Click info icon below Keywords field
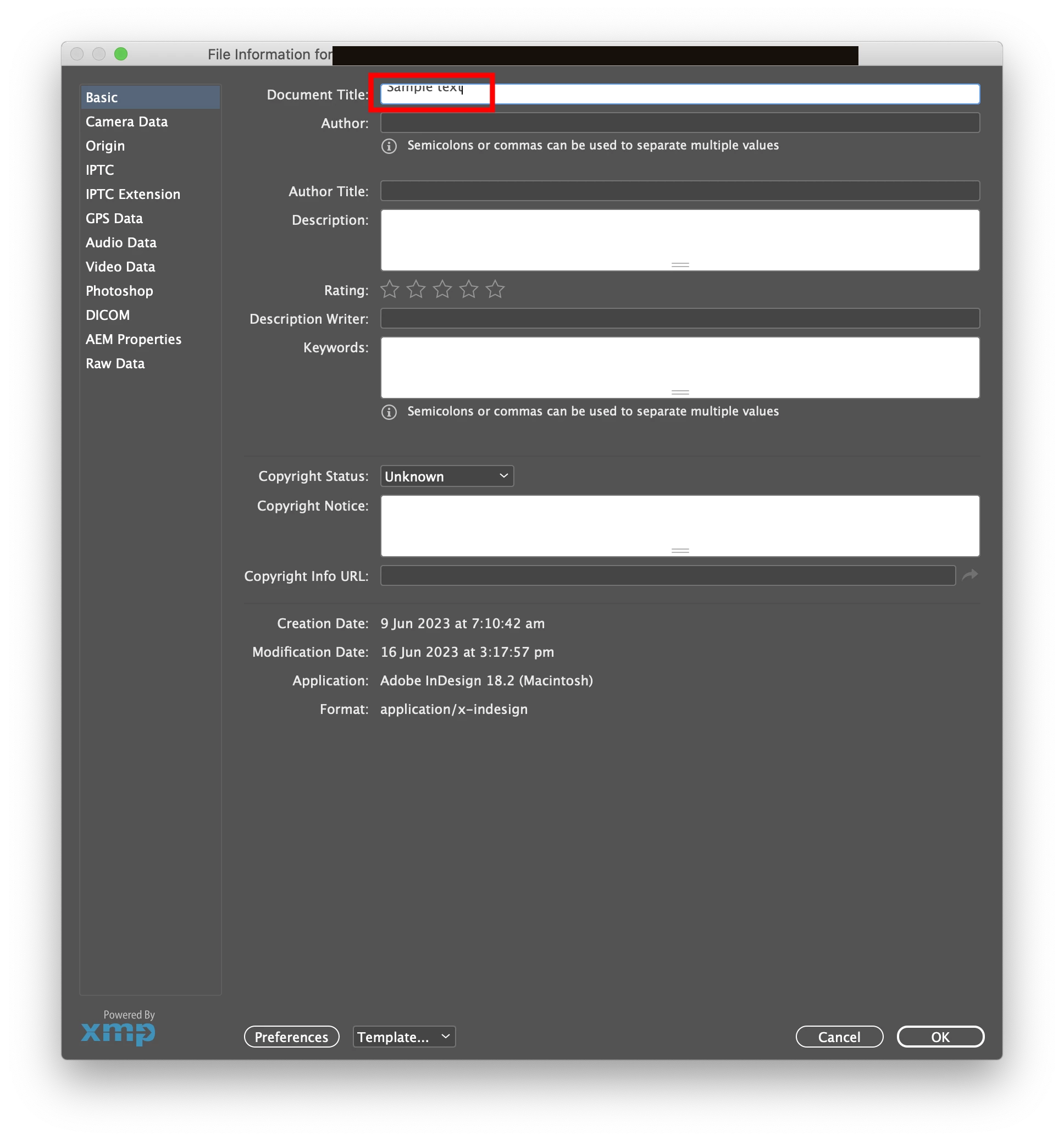Image resolution: width=1064 pixels, height=1141 pixels. [389, 412]
